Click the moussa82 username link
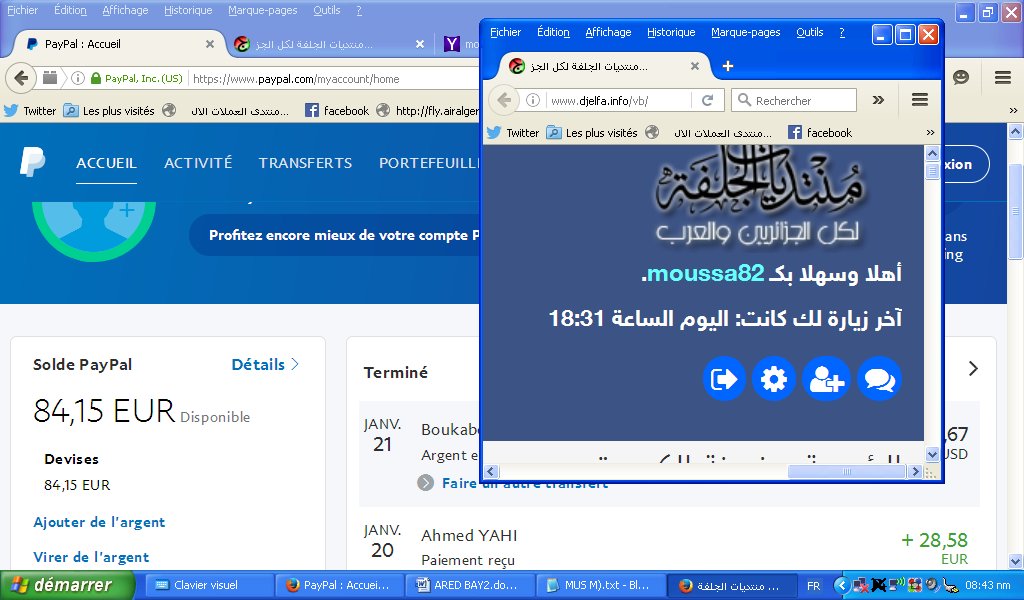This screenshot has width=1024, height=600. [705, 273]
